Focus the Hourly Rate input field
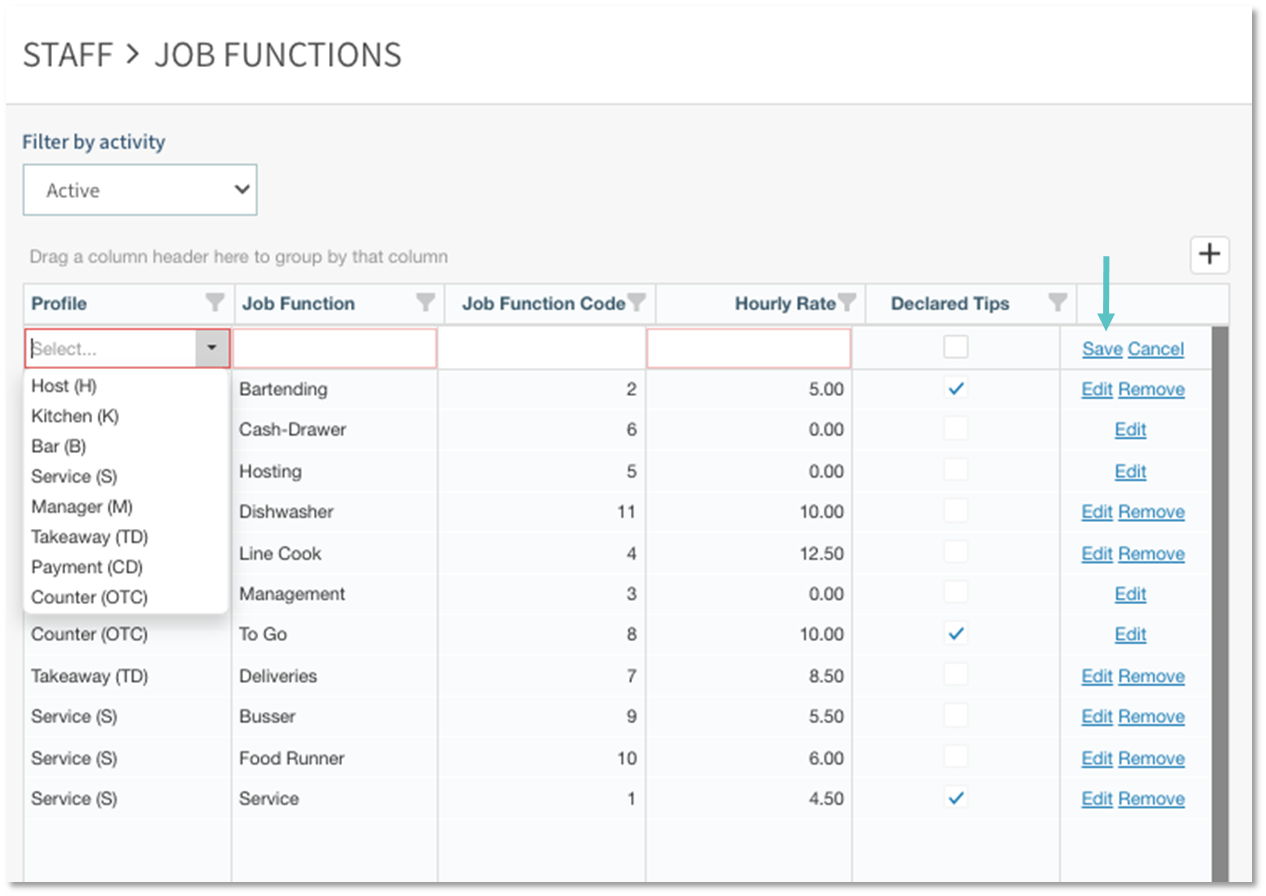Image resolution: width=1266 pixels, height=896 pixels. pyautogui.click(x=748, y=349)
